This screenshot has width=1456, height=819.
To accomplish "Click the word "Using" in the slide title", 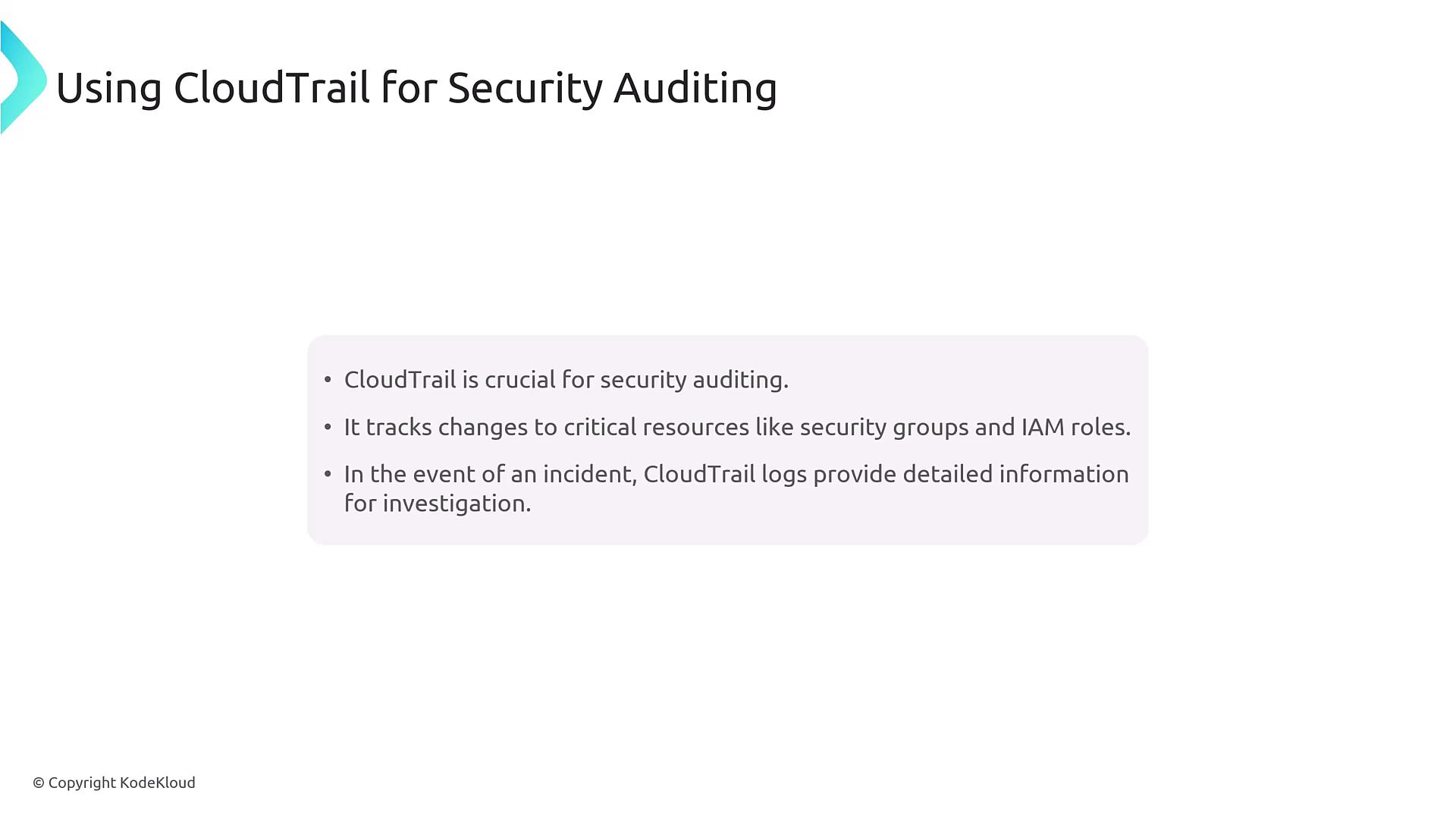I will pyautogui.click(x=108, y=88).
